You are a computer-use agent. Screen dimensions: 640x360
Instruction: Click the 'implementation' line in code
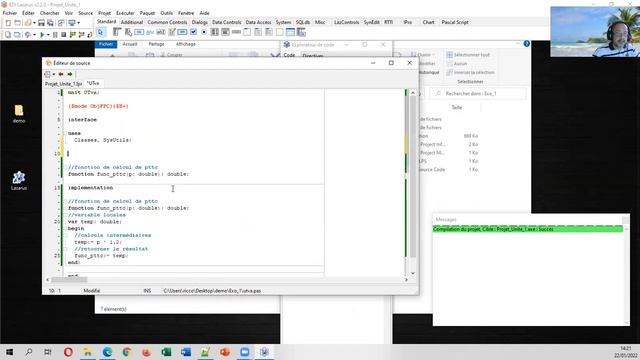pos(91,188)
